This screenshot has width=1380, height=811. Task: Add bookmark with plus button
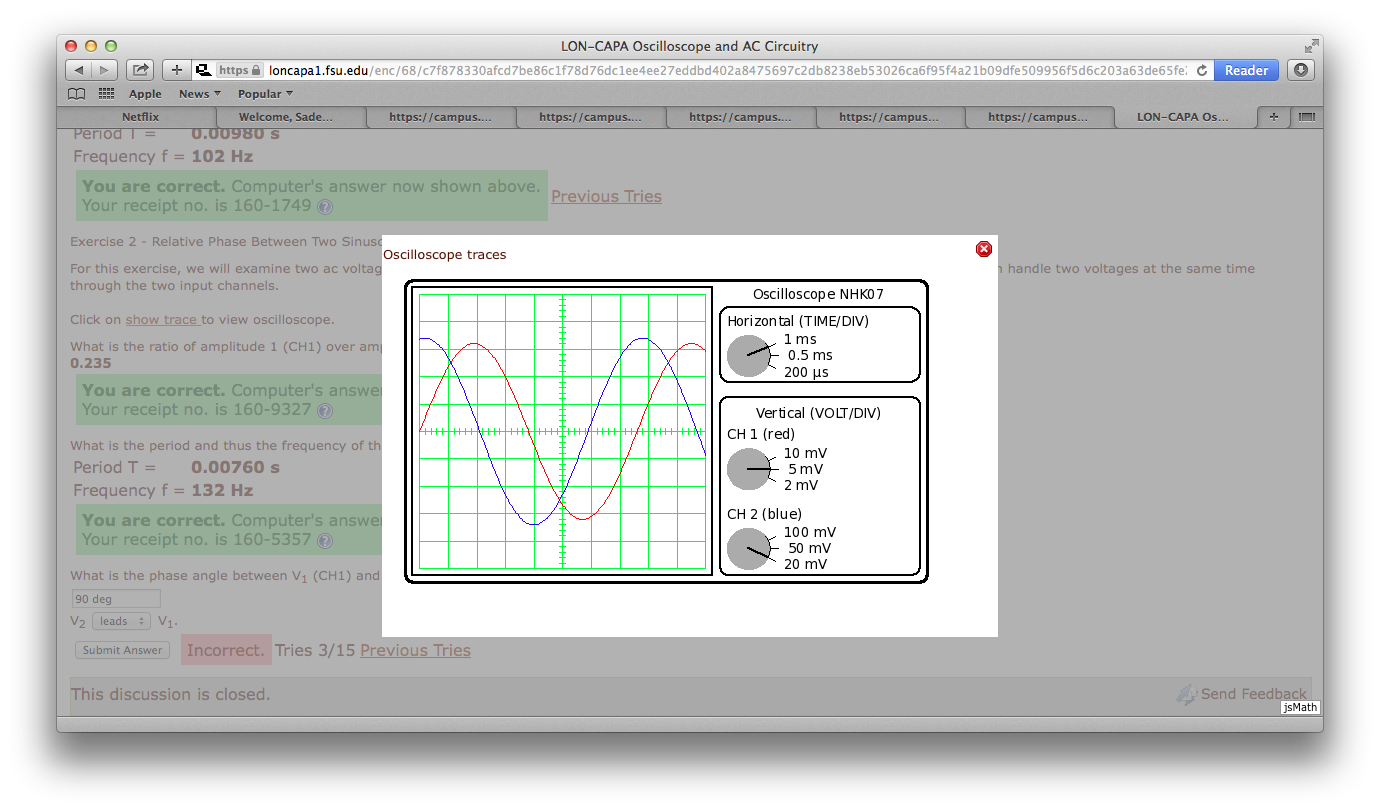[x=177, y=70]
